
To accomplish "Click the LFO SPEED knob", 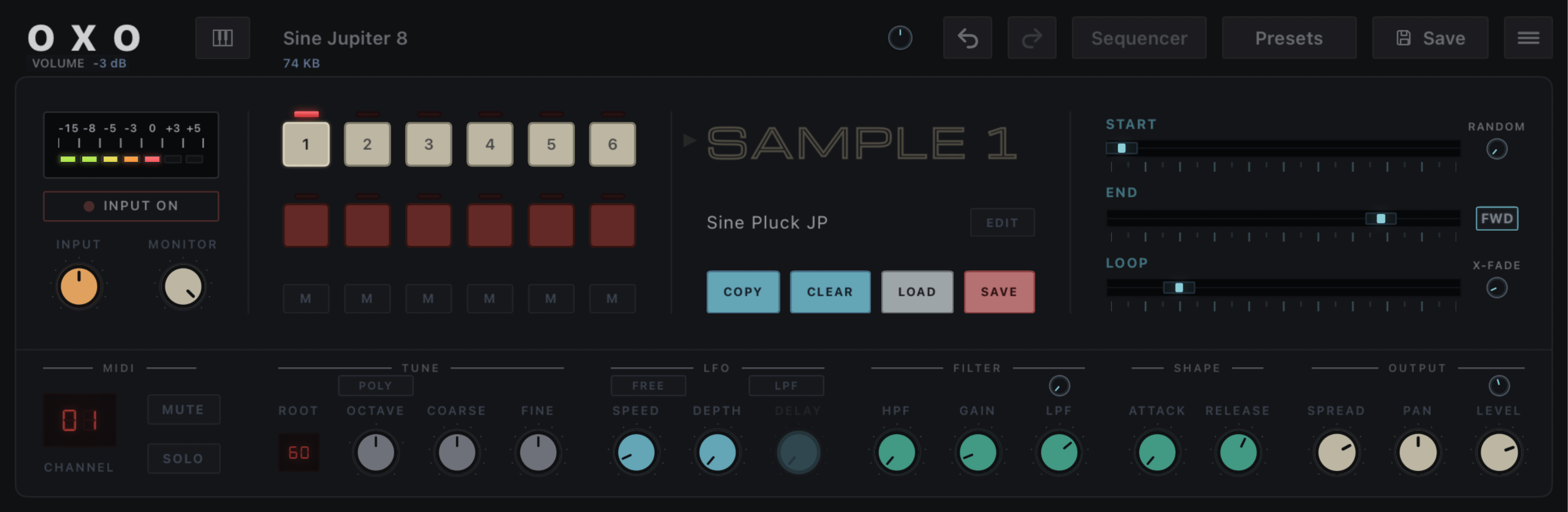I will [635, 452].
